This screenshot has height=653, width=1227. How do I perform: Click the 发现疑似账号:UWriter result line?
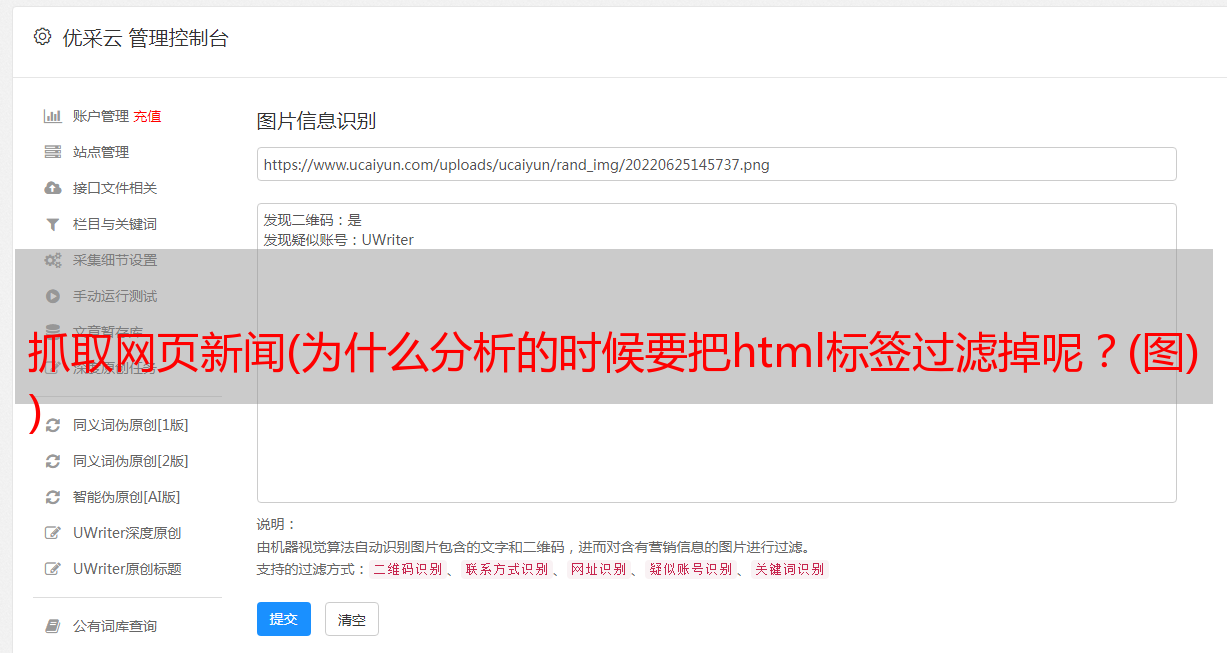click(339, 240)
